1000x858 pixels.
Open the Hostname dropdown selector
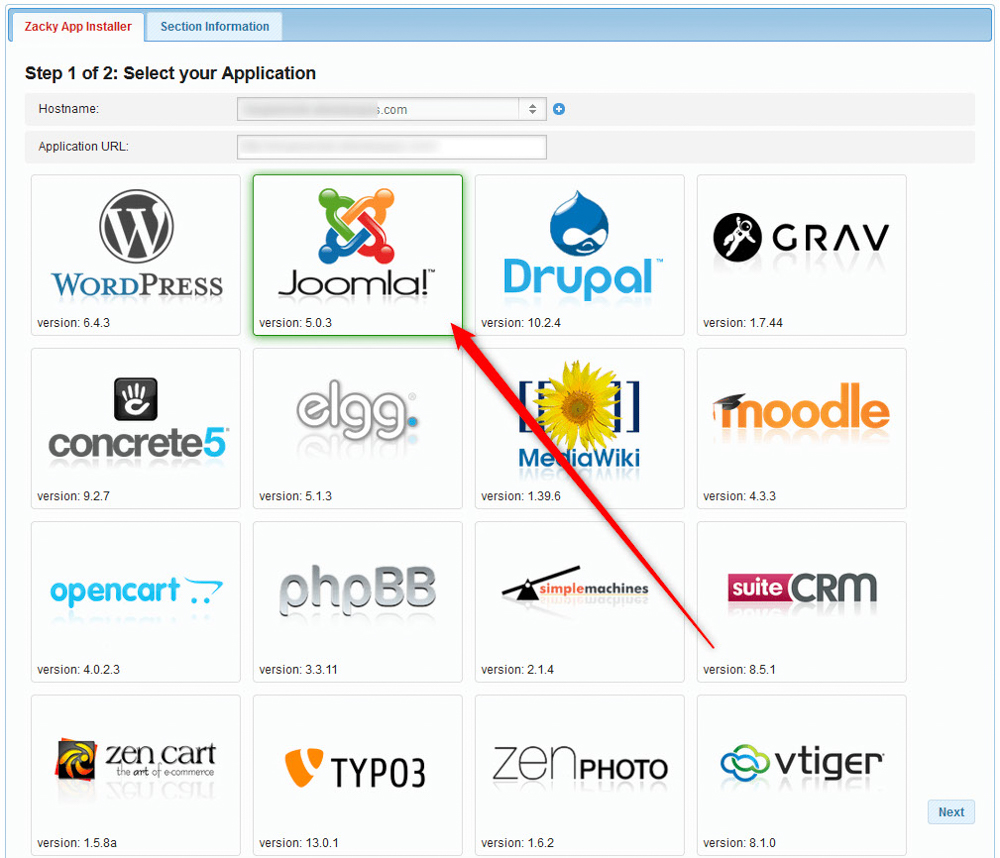[x=531, y=109]
